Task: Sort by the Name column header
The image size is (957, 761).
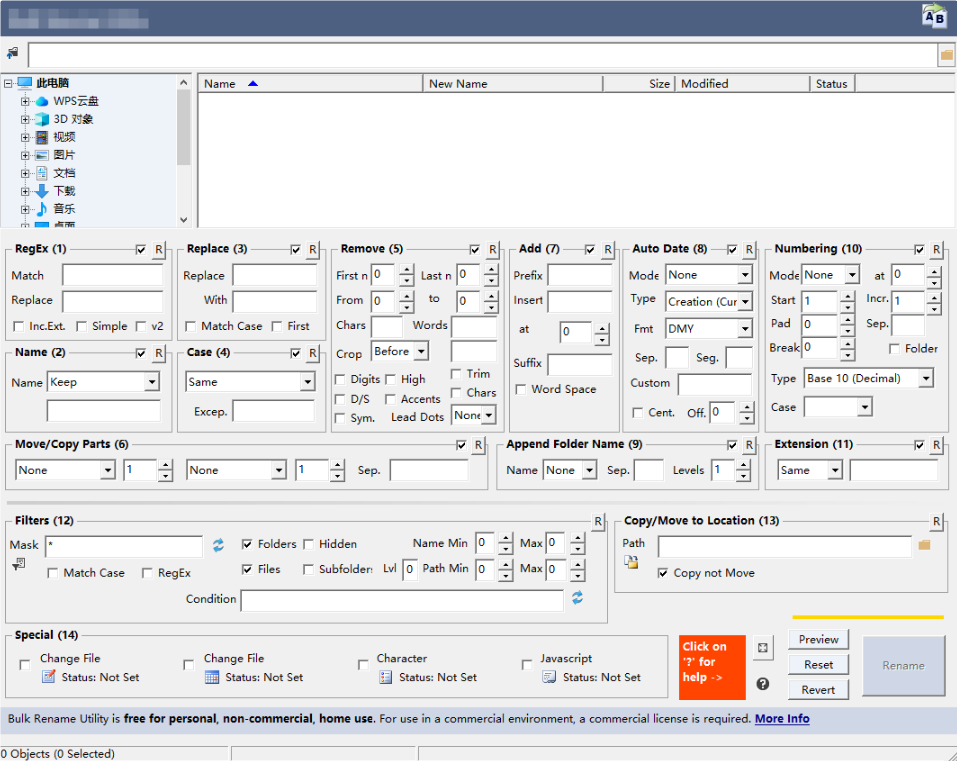Action: click(310, 84)
